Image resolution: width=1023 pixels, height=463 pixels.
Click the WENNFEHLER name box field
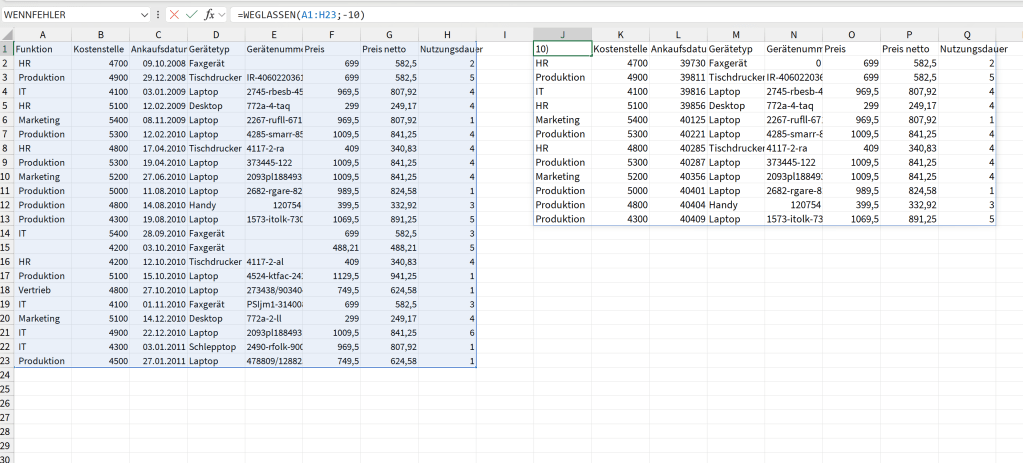pyautogui.click(x=68, y=15)
